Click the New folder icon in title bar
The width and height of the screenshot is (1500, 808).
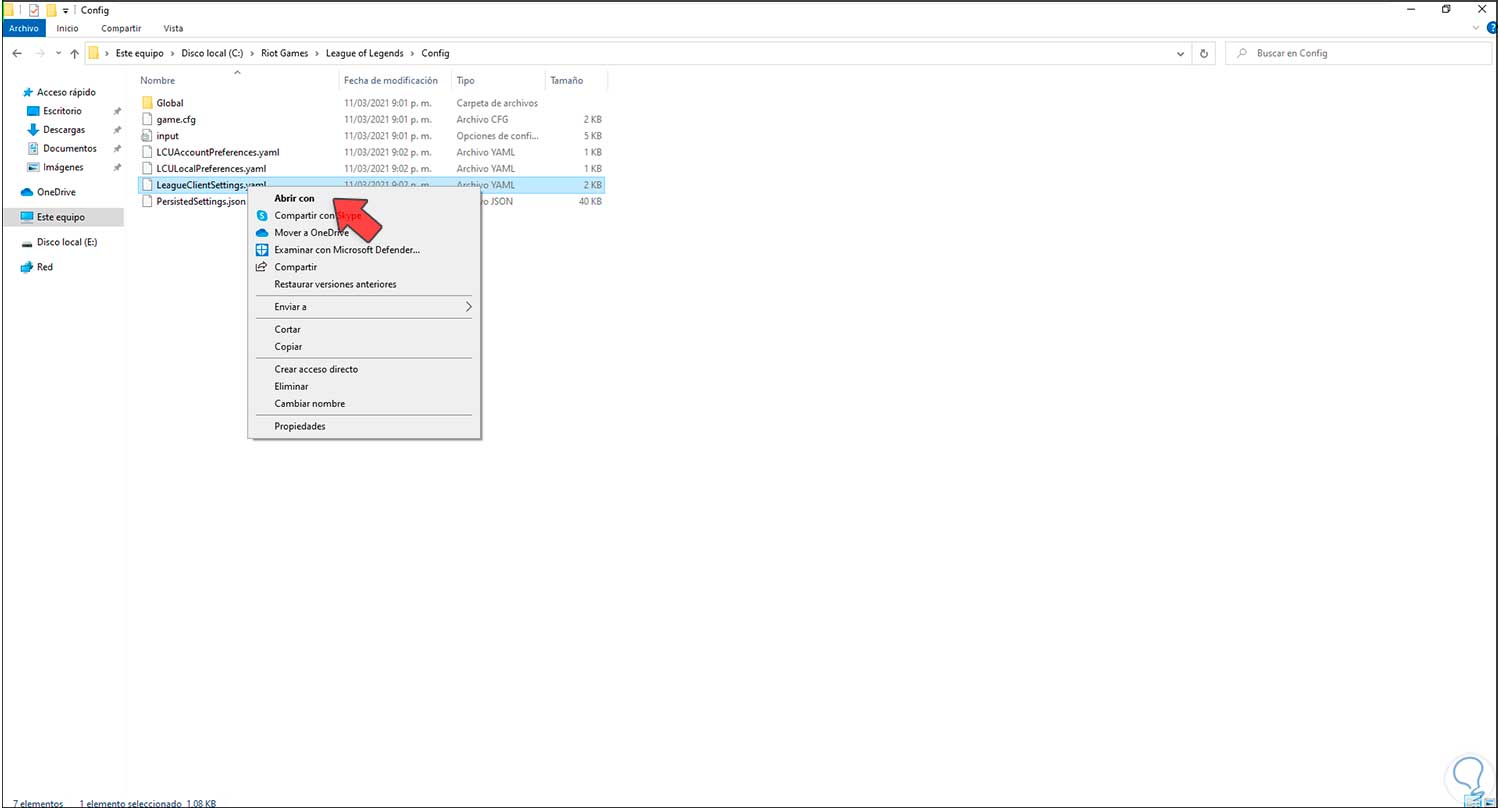coord(51,9)
